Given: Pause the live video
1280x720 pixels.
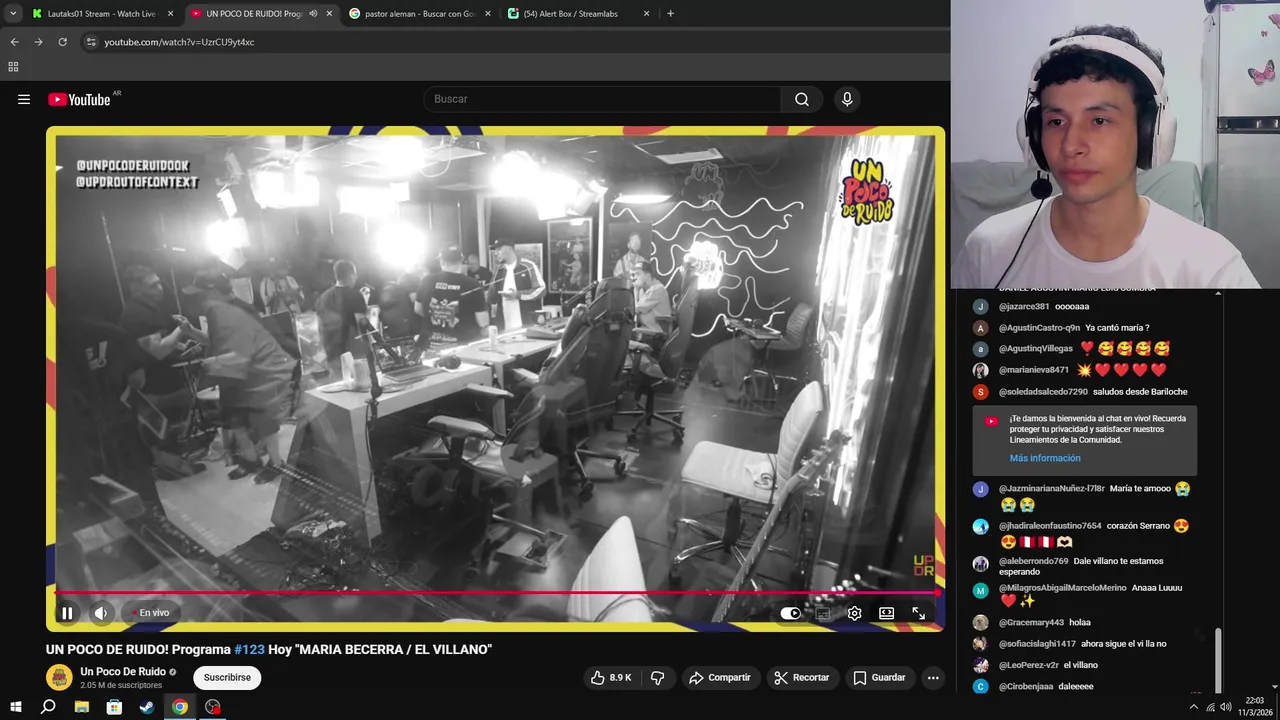Looking at the screenshot, I should pyautogui.click(x=67, y=613).
